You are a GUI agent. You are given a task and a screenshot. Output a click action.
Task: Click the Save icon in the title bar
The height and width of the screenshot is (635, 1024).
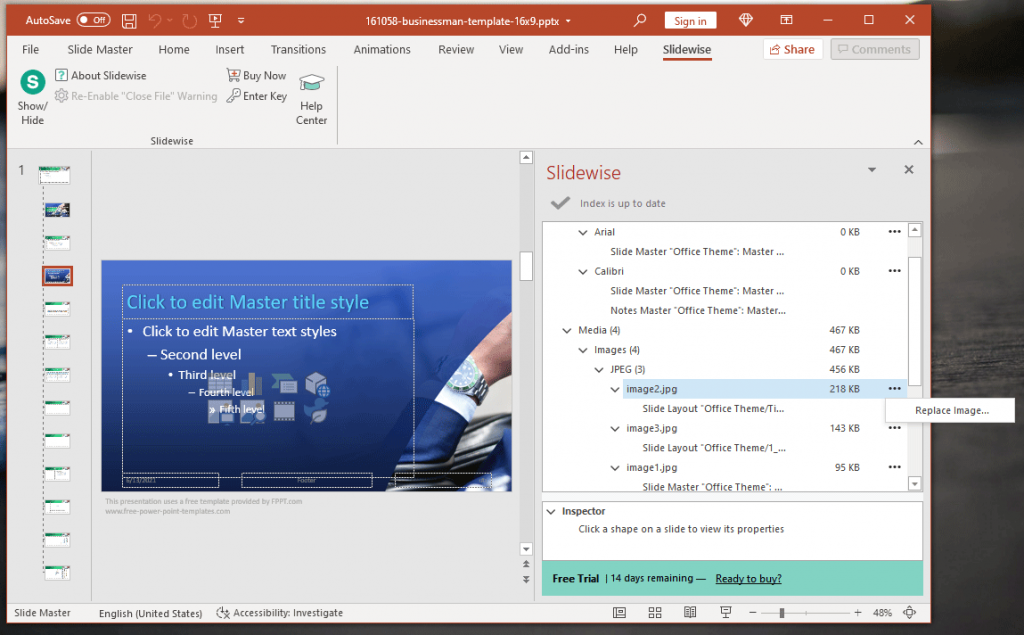pyautogui.click(x=129, y=19)
